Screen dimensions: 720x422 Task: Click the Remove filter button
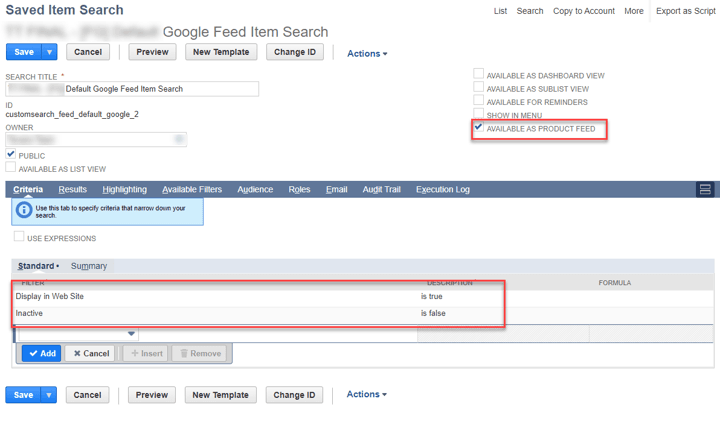[x=200, y=354]
